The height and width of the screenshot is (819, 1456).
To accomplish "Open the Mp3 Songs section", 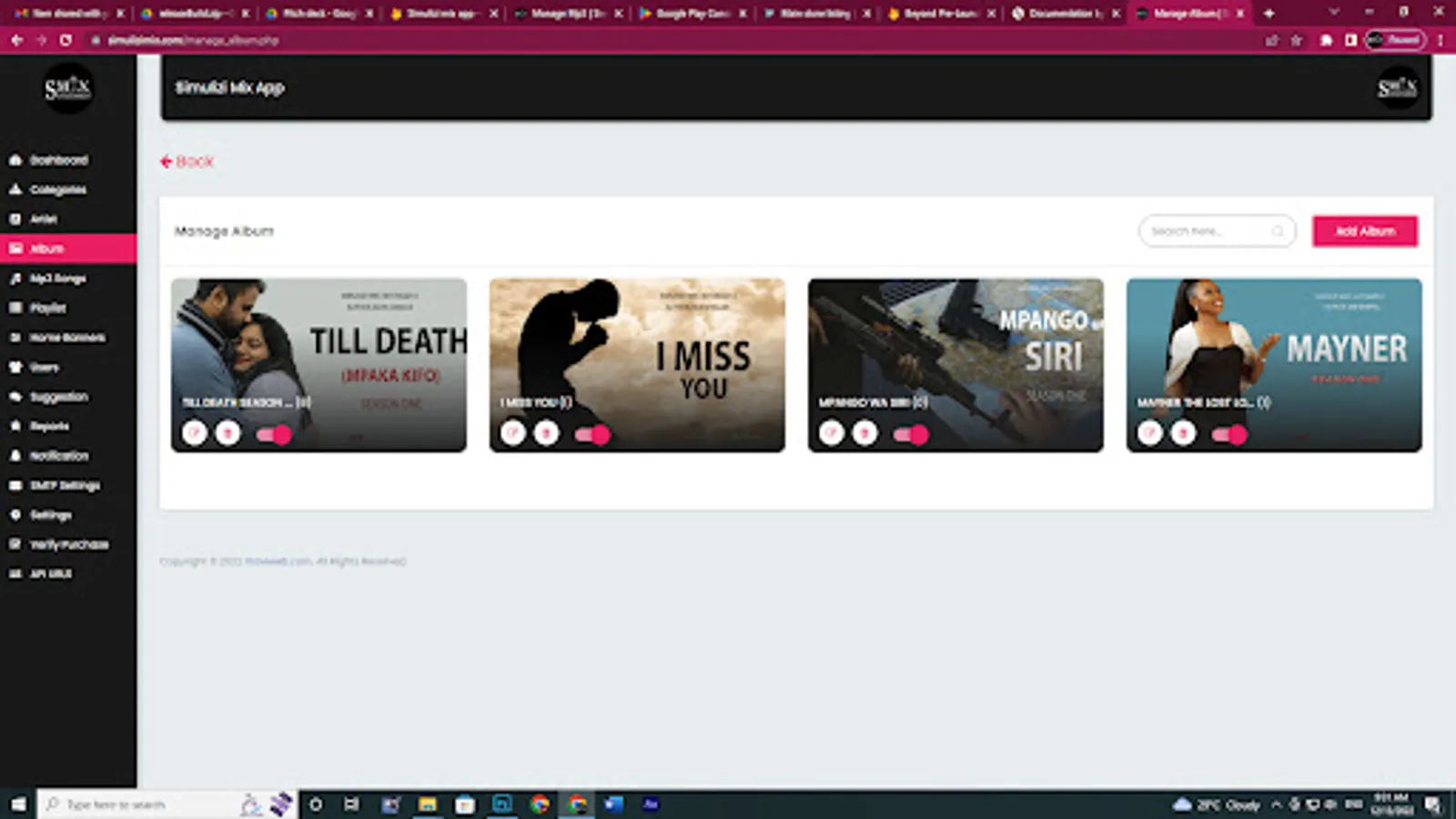I will 50,278.
